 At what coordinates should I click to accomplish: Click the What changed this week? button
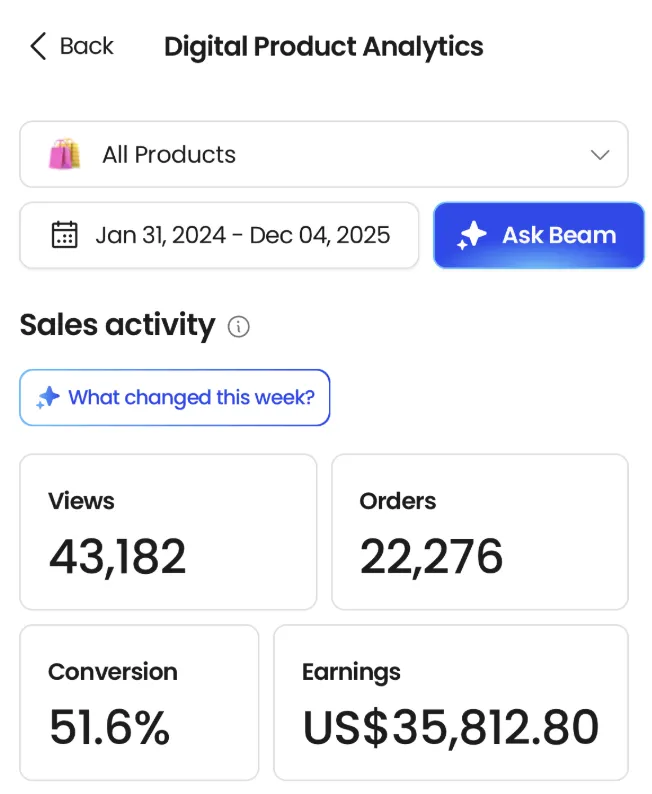(175, 397)
